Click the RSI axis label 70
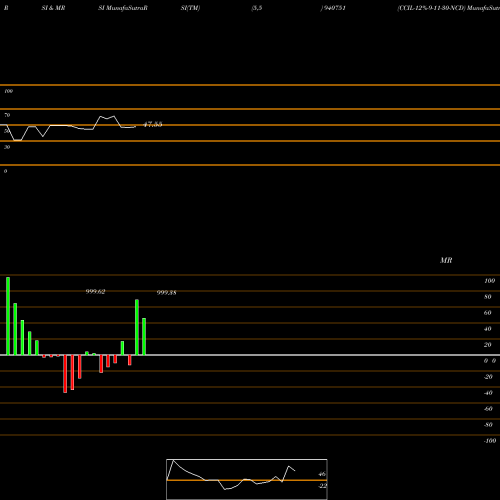 pos(7,115)
